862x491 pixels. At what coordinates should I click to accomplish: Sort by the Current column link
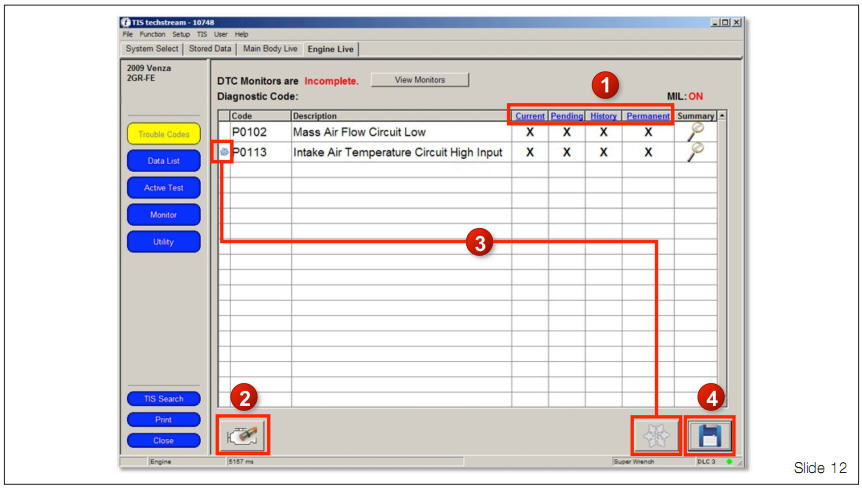(530, 116)
